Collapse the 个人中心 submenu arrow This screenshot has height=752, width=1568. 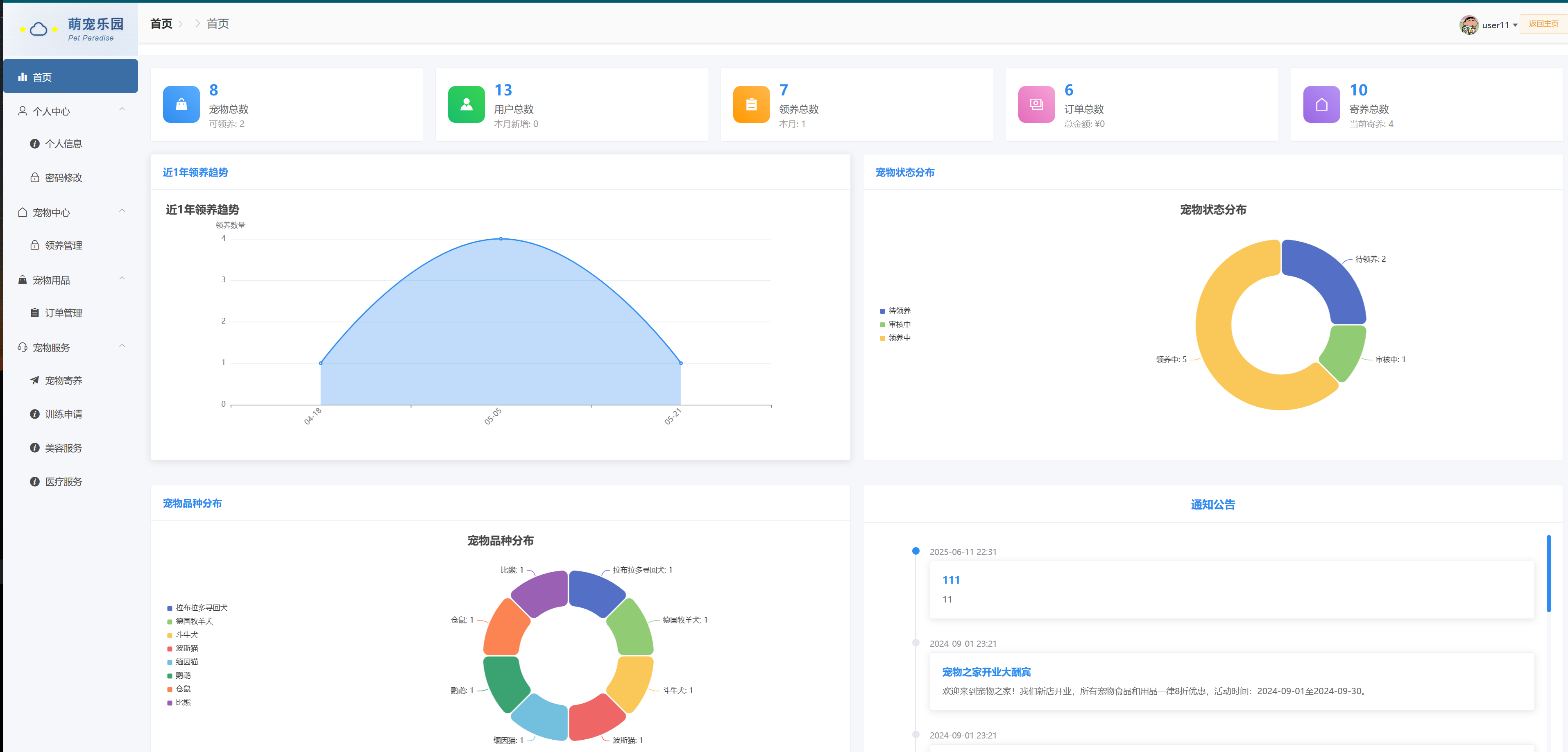(122, 109)
